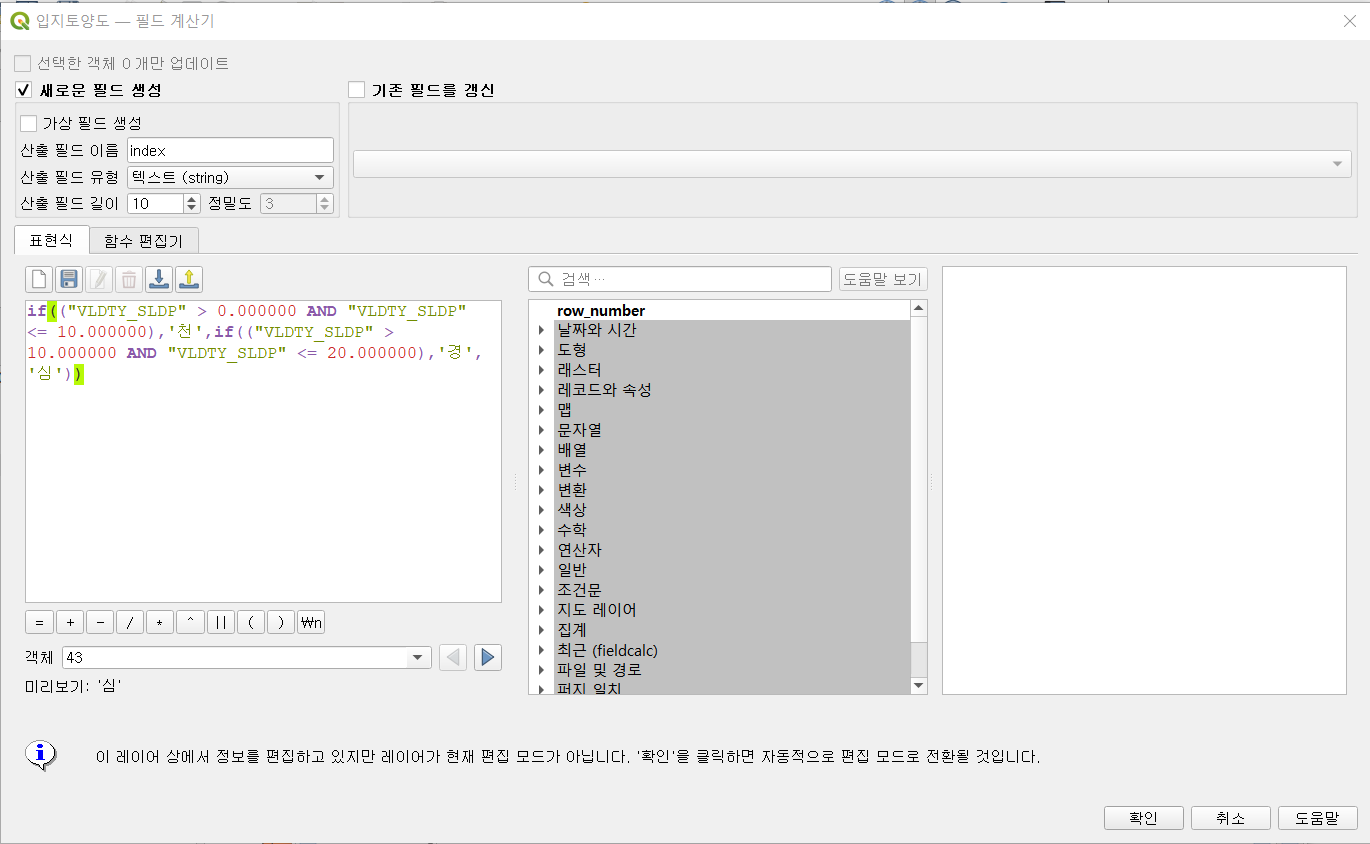This screenshot has height=844, width=1370.
Task: Expand the 변환 function group
Action: point(542,490)
